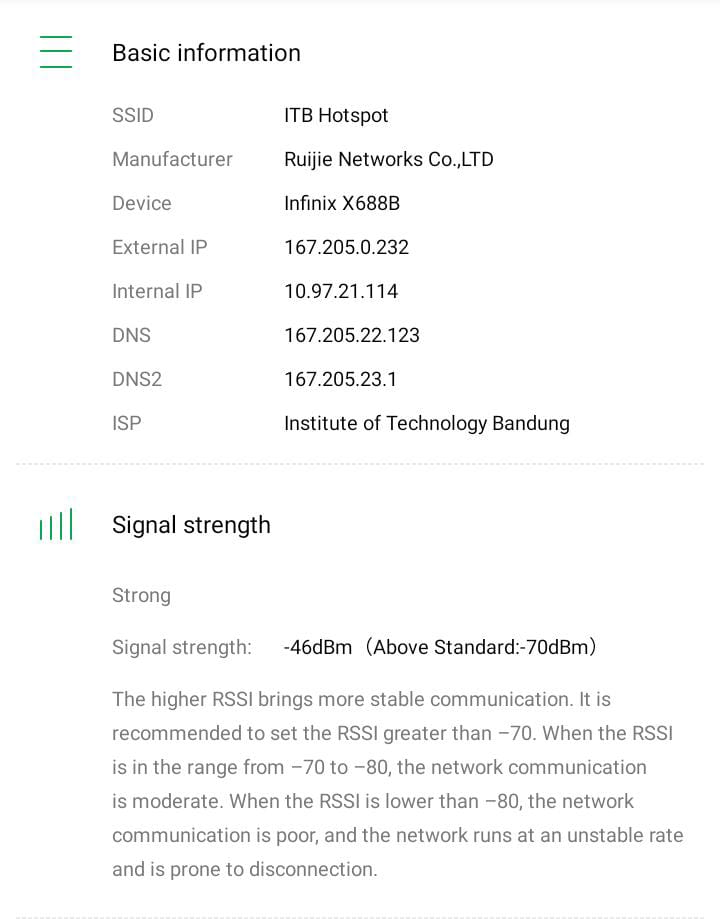Click the -46dBm signal strength reading
The width and height of the screenshot is (720, 919).
tap(318, 647)
